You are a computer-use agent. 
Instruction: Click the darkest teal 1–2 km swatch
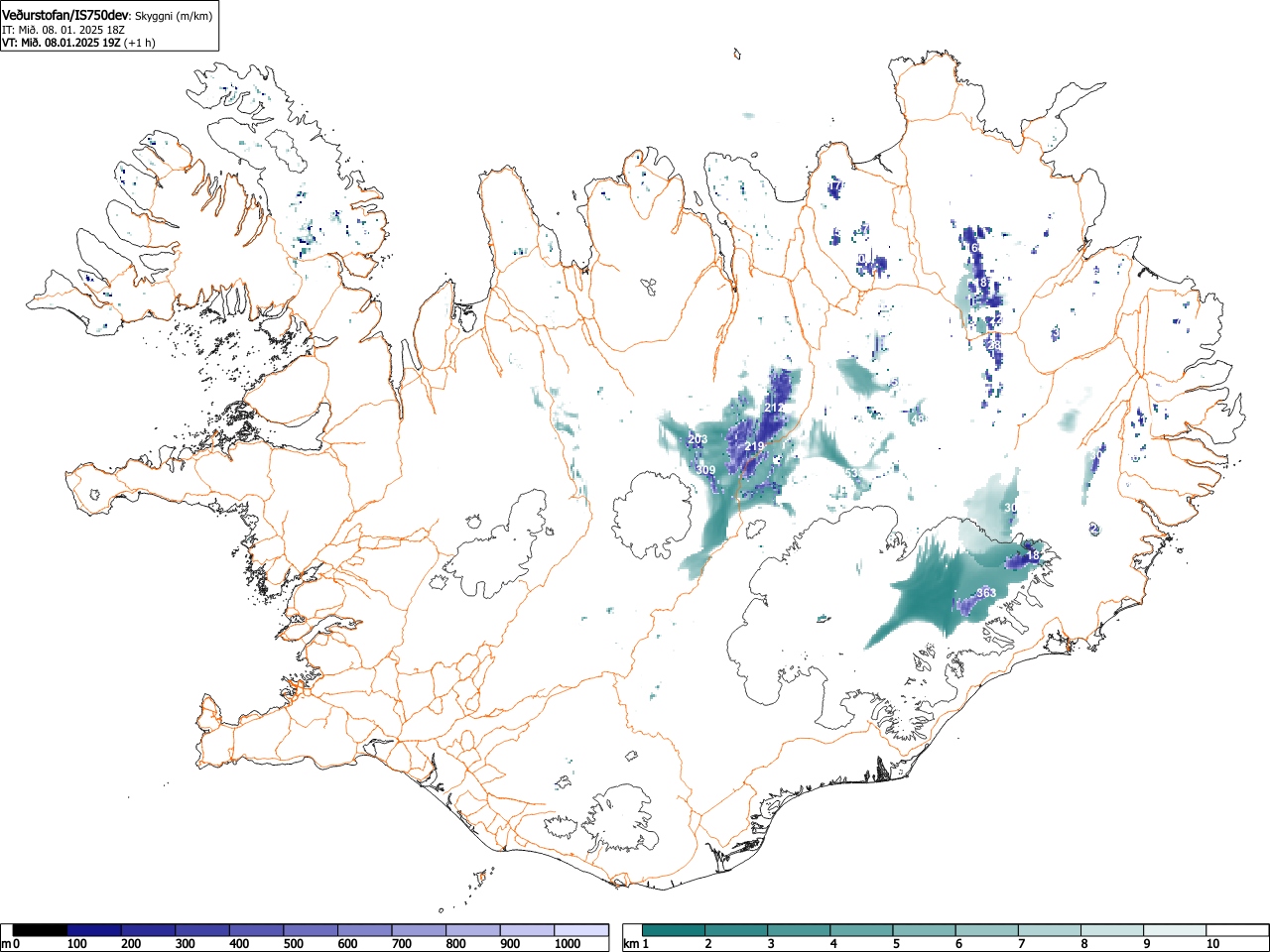675,930
